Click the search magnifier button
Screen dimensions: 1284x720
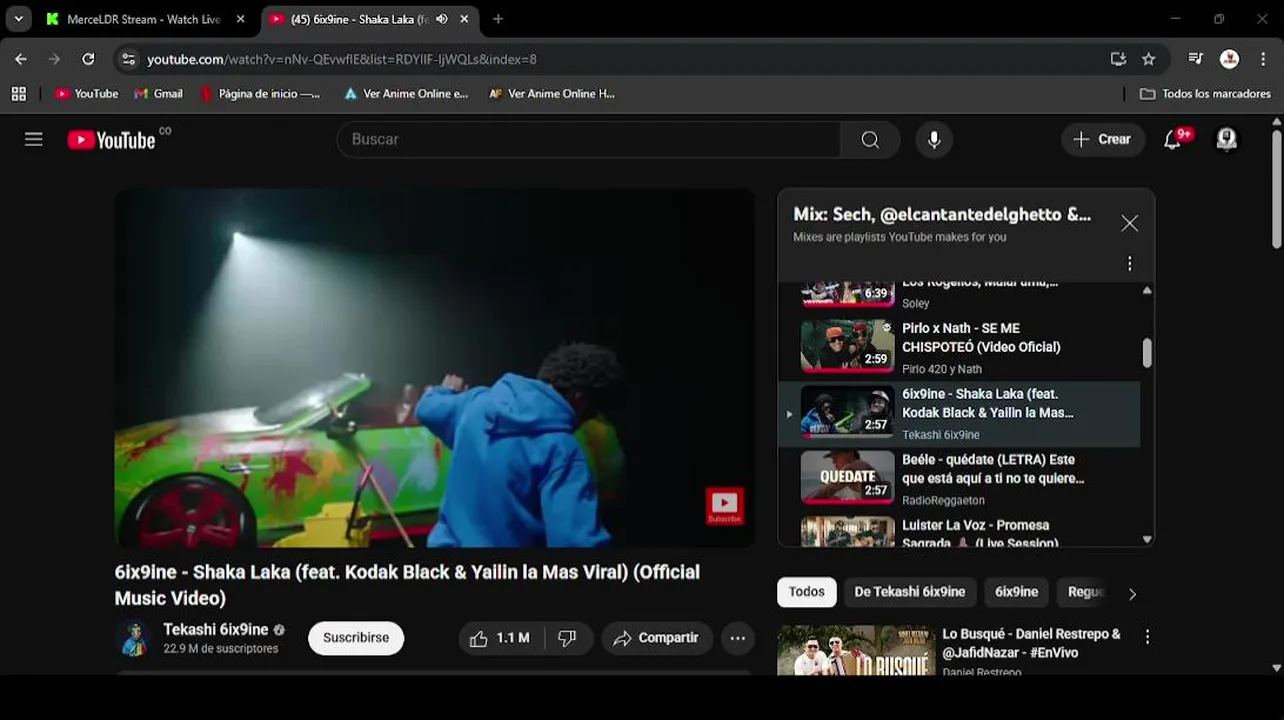pos(870,140)
